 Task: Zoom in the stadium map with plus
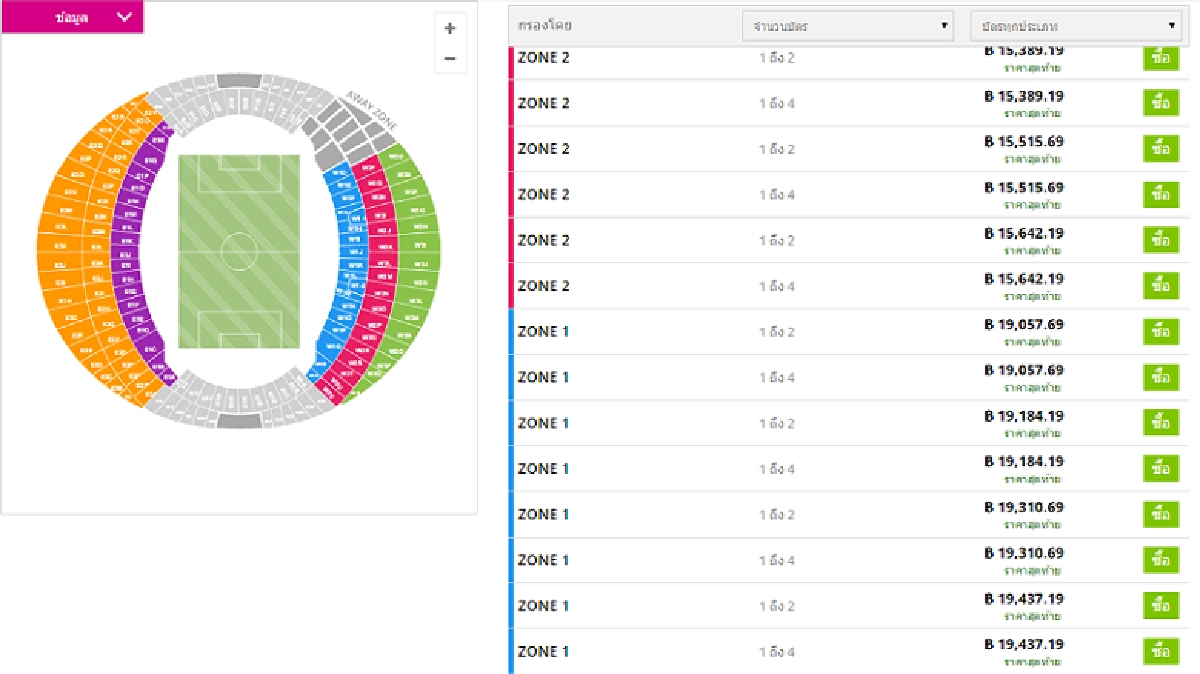450,28
